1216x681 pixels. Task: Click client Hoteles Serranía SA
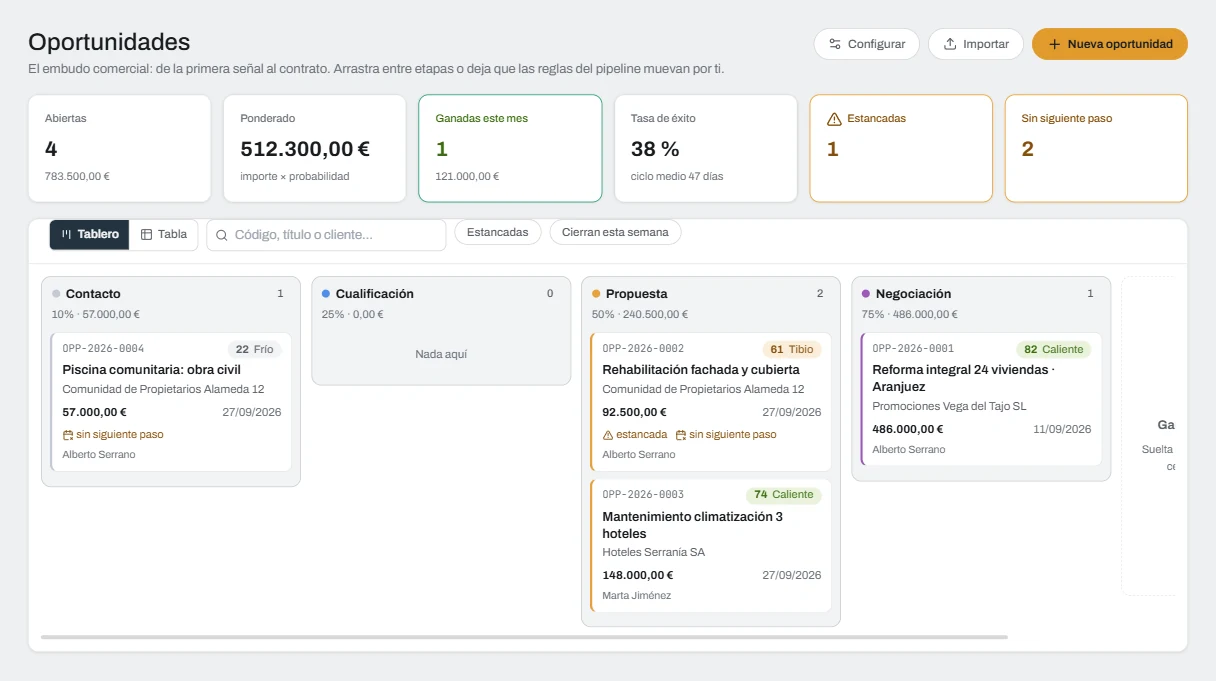click(653, 552)
